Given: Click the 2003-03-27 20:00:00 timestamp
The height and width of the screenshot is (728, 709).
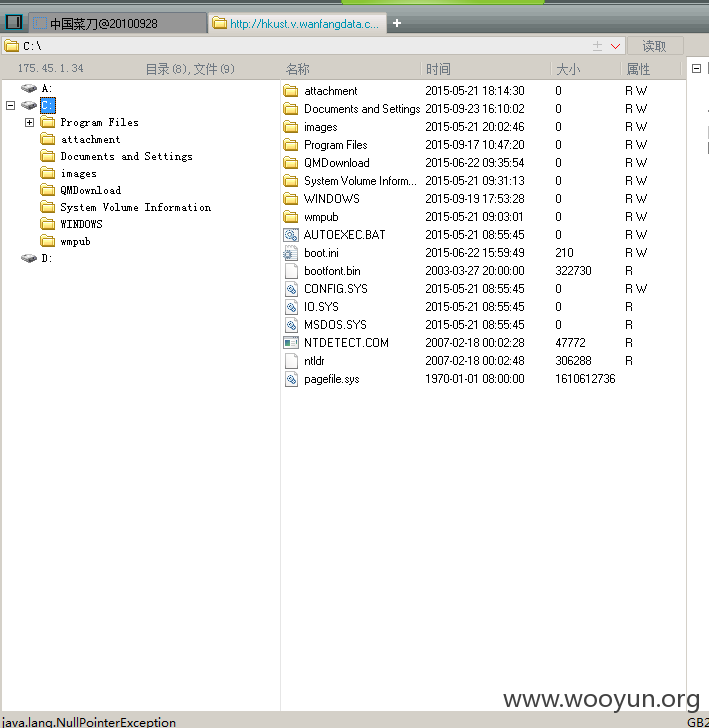Looking at the screenshot, I should (x=475, y=271).
